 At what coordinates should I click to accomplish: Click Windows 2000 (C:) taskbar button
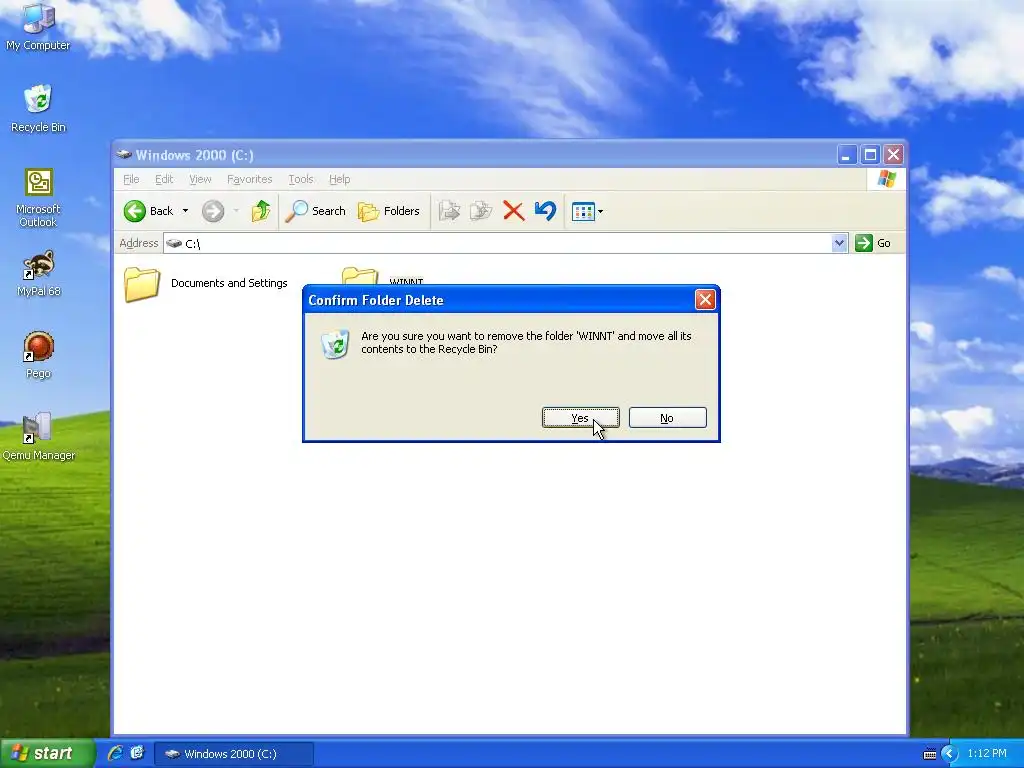234,754
